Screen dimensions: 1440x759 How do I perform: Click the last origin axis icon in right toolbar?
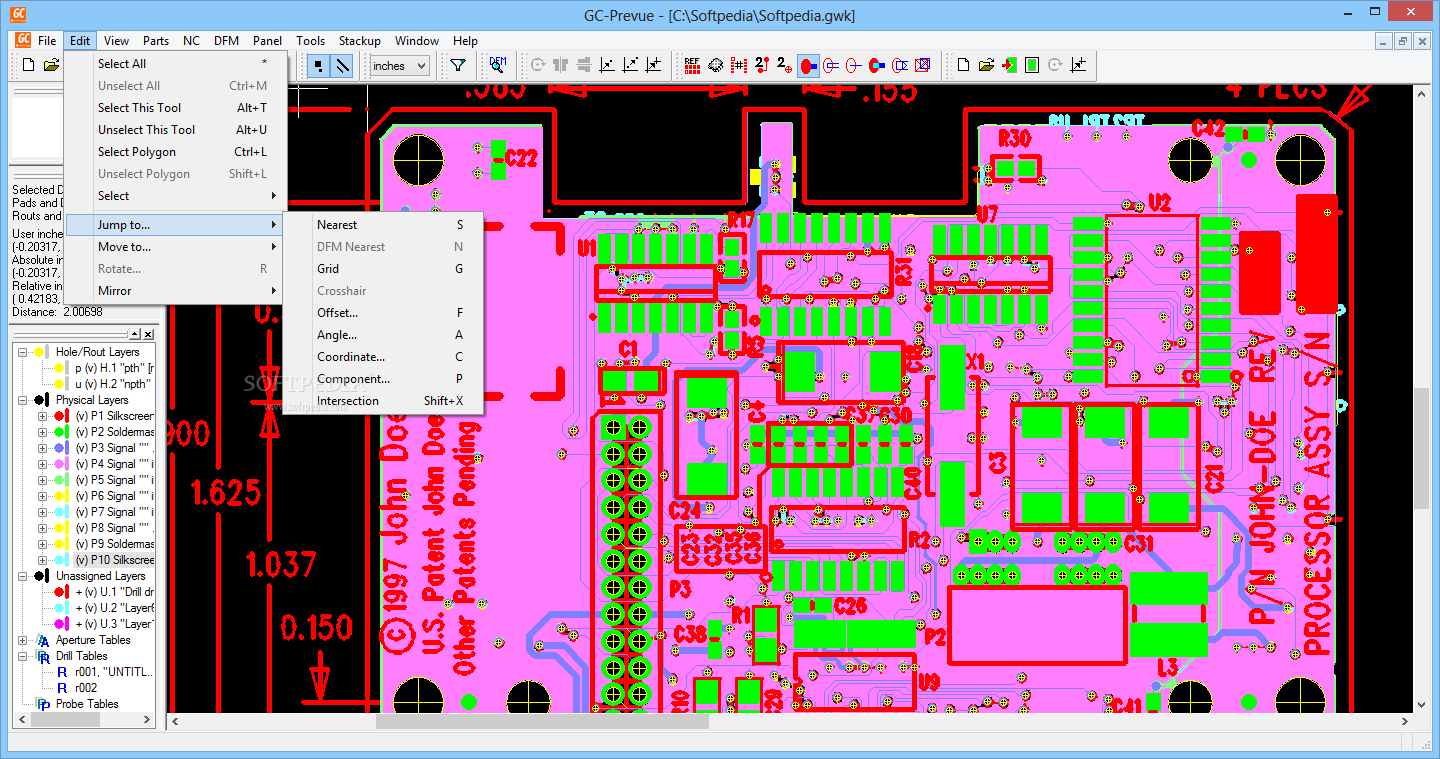(1078, 65)
